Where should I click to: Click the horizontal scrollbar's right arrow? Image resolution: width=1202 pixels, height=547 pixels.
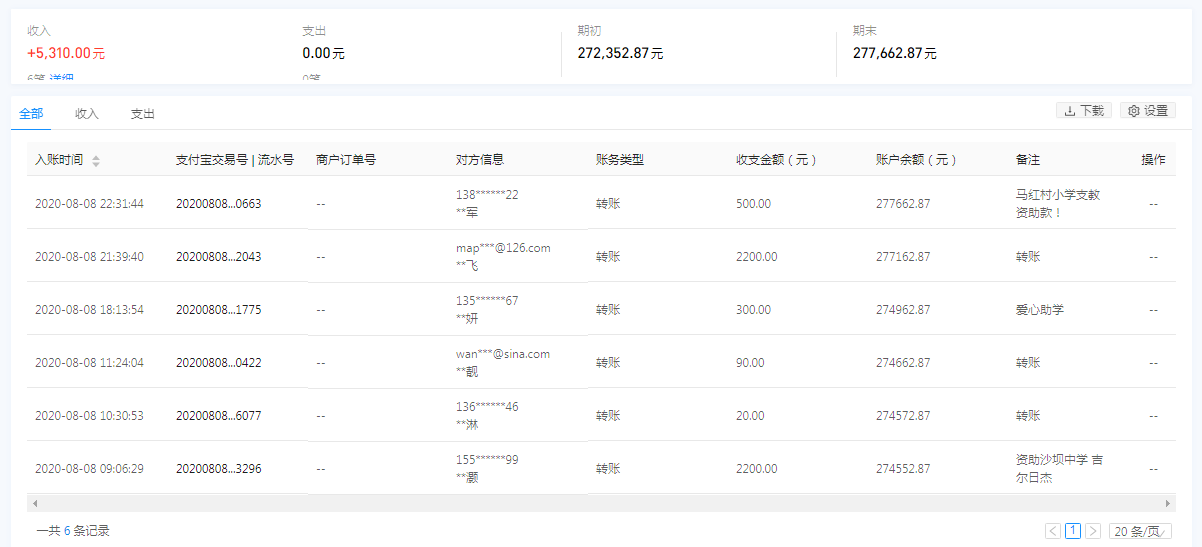[1167, 503]
